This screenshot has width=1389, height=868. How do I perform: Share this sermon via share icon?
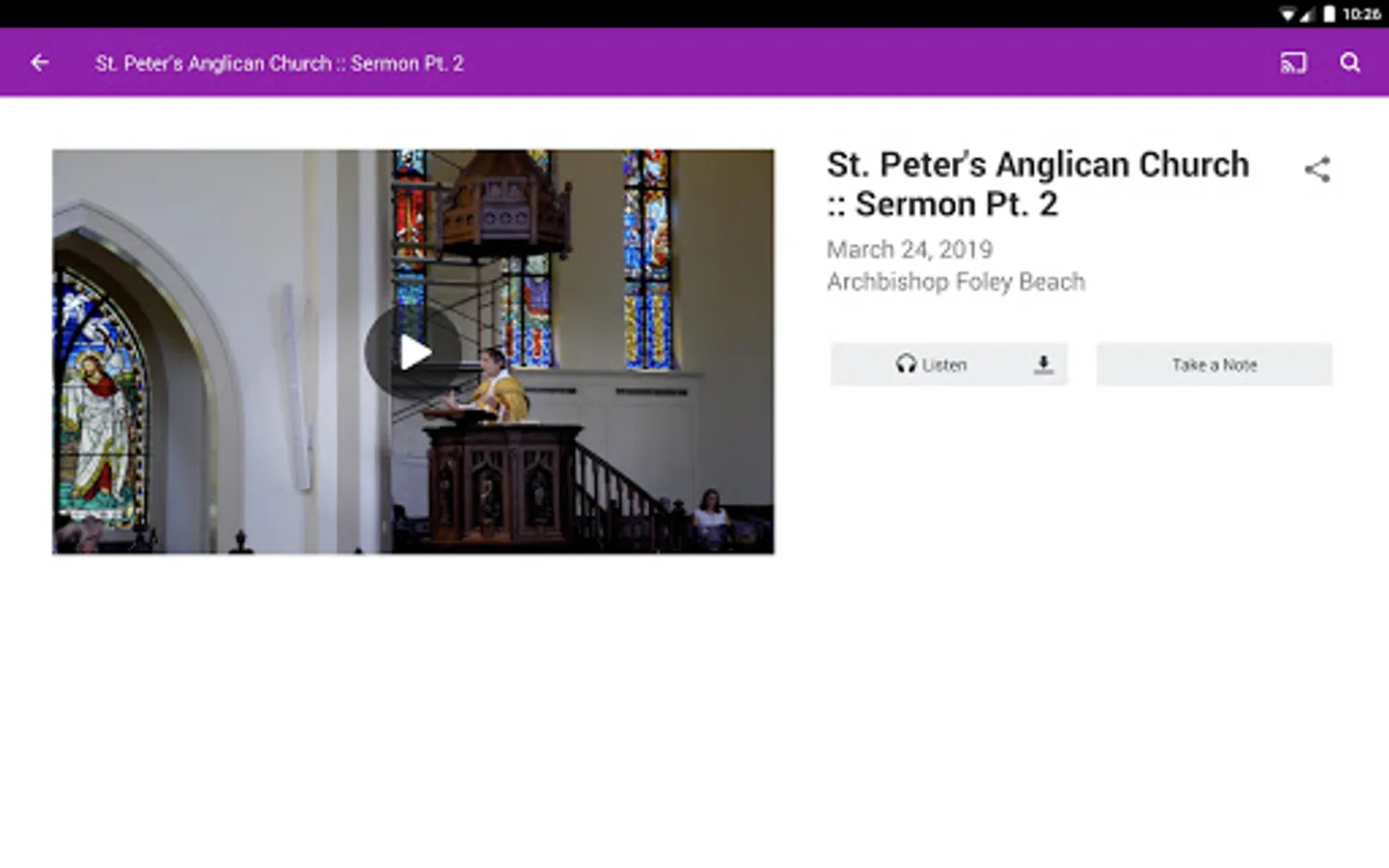coord(1317,170)
